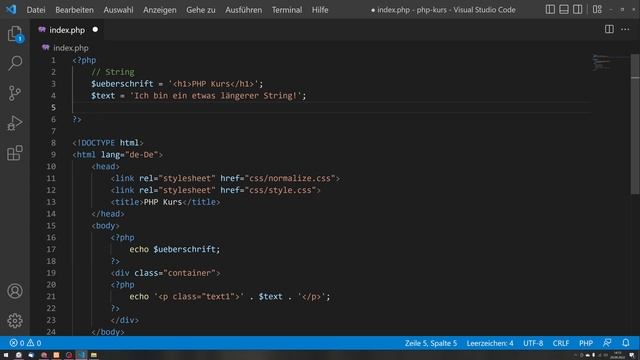Screen dimensions: 640x360
Task: Change indentation via Leerzeichen: 4
Action: tap(490, 343)
